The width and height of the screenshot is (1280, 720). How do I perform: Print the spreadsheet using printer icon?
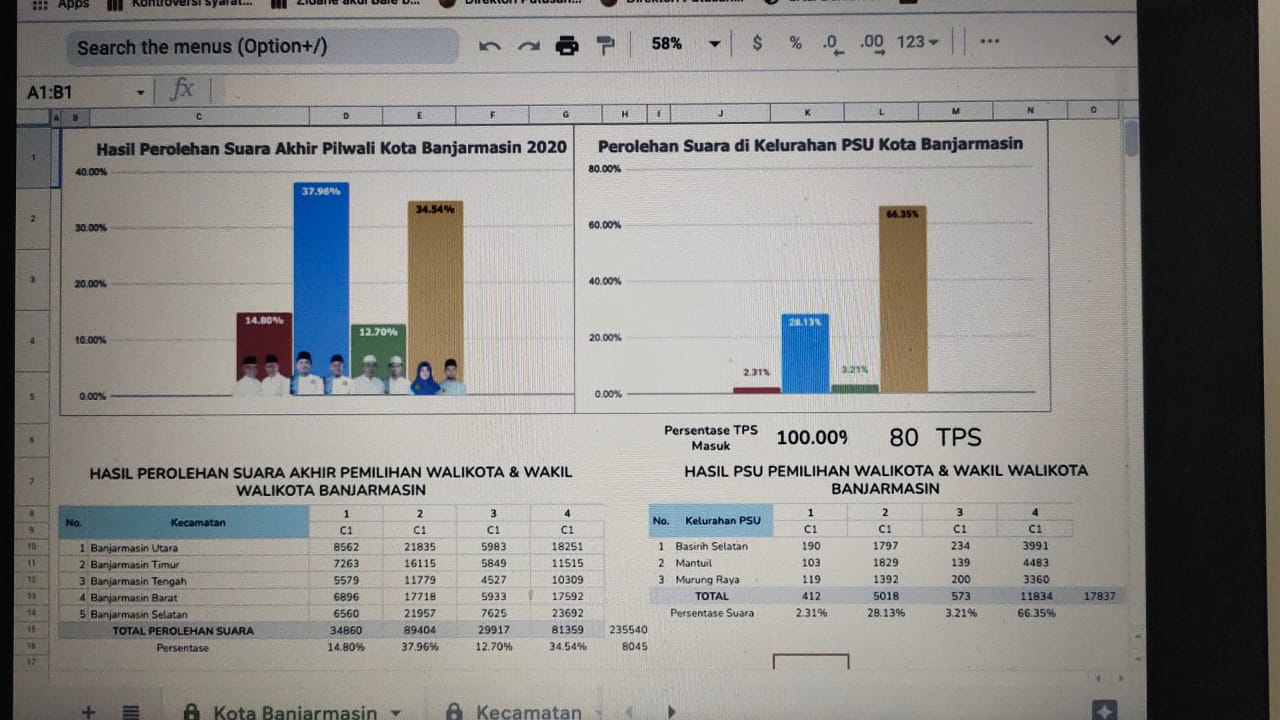[567, 45]
